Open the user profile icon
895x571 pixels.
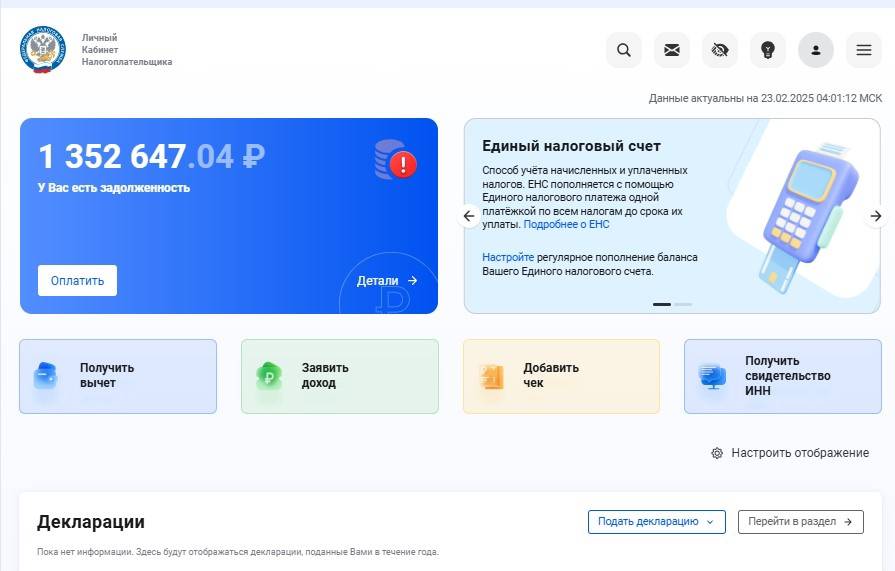816,50
